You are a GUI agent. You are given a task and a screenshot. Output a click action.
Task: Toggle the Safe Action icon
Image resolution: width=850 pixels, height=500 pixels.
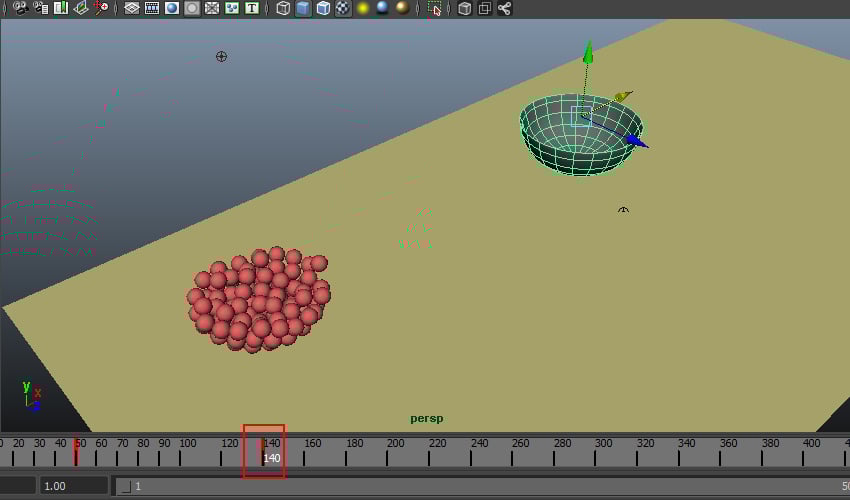pos(232,8)
